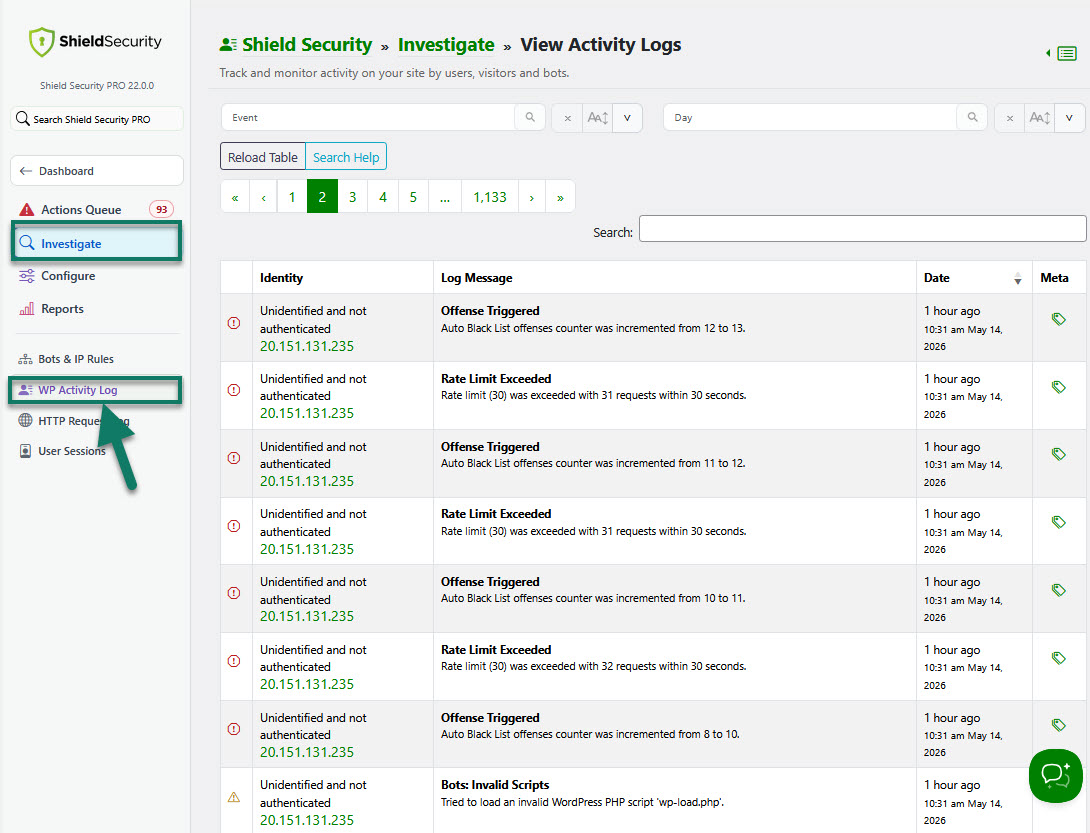The height and width of the screenshot is (833, 1090).
Task: Clear the Day filter with the X
Action: point(1009,118)
